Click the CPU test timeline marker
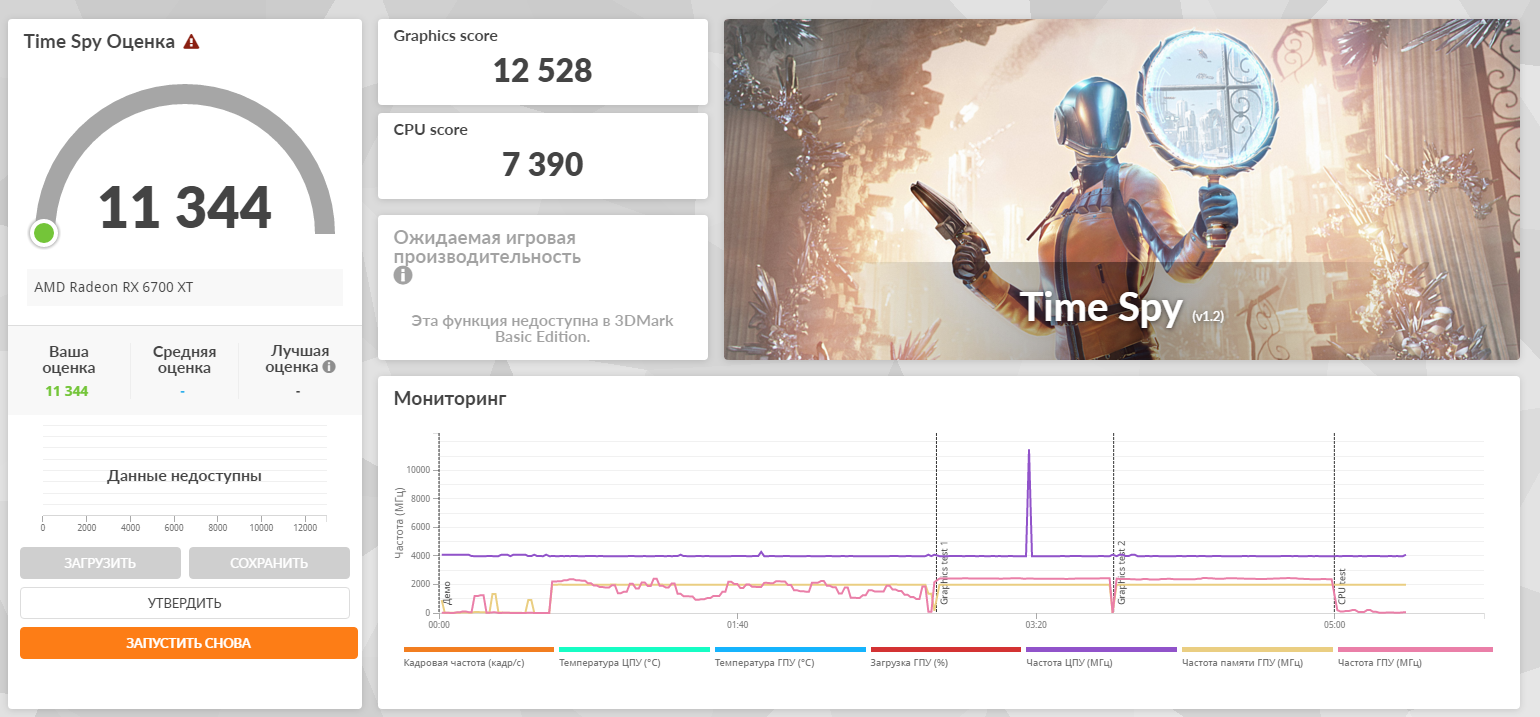Viewport: 1540px width, 717px height. 1343,586
